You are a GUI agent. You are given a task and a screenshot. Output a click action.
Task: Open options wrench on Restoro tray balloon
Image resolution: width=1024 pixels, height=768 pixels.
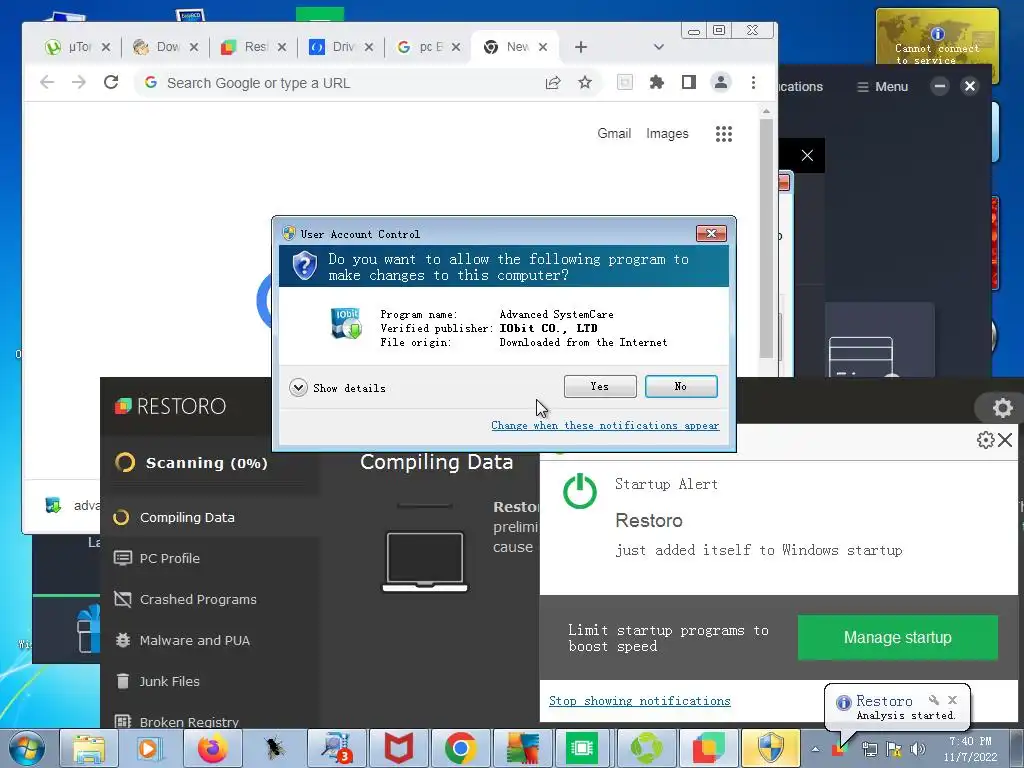(934, 700)
